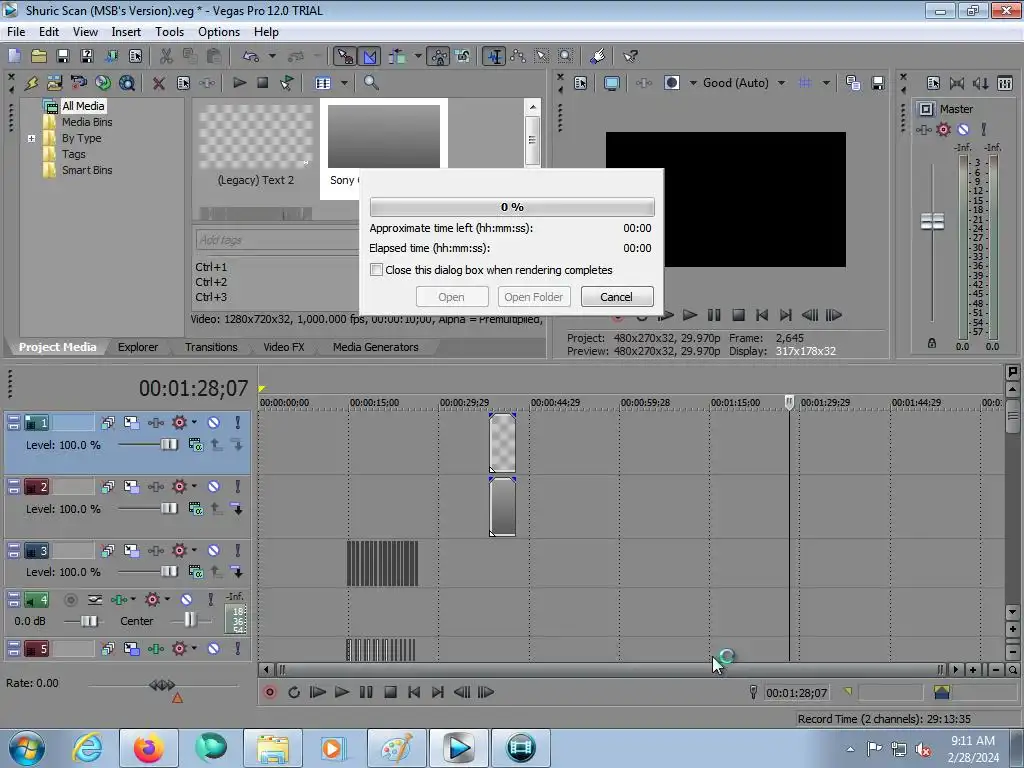Select Smart Bins folder

(87, 170)
